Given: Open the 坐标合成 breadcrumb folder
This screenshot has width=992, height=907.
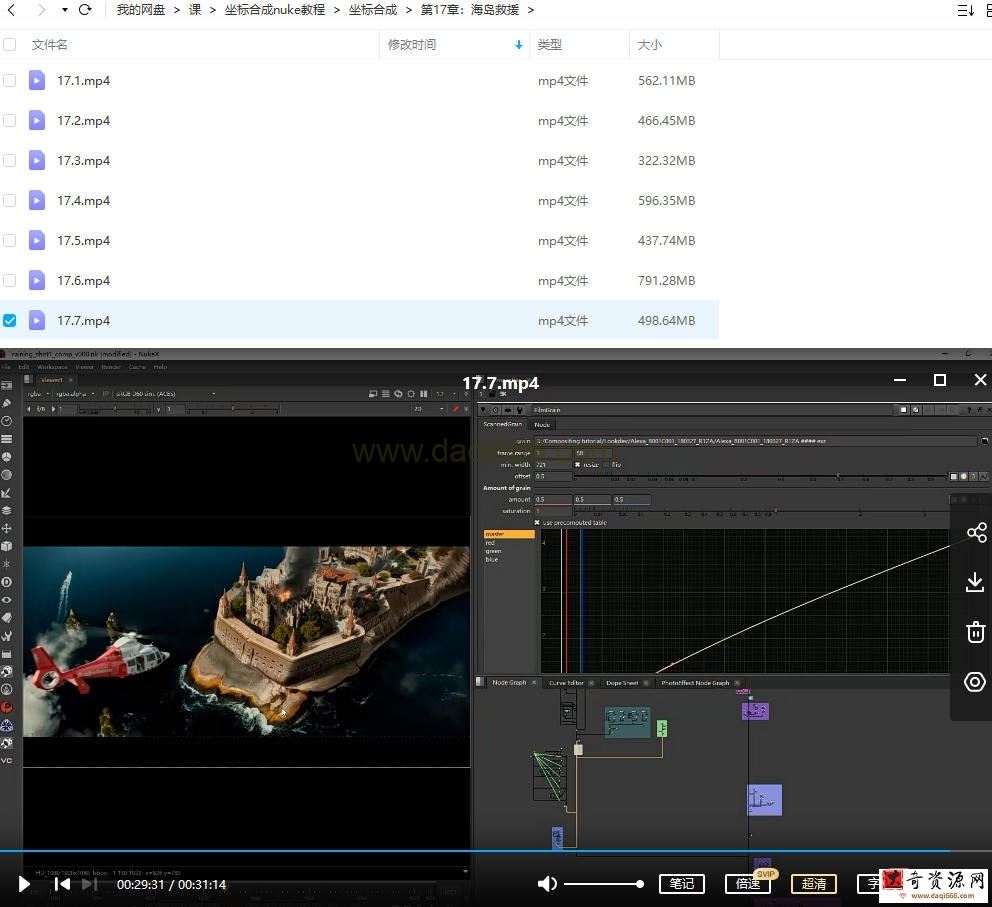Looking at the screenshot, I should (373, 10).
